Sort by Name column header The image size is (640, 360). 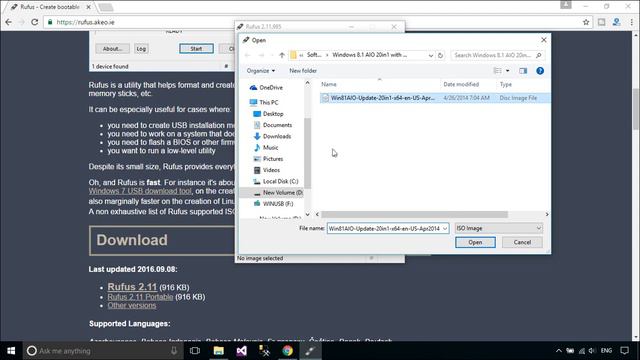click(x=329, y=84)
